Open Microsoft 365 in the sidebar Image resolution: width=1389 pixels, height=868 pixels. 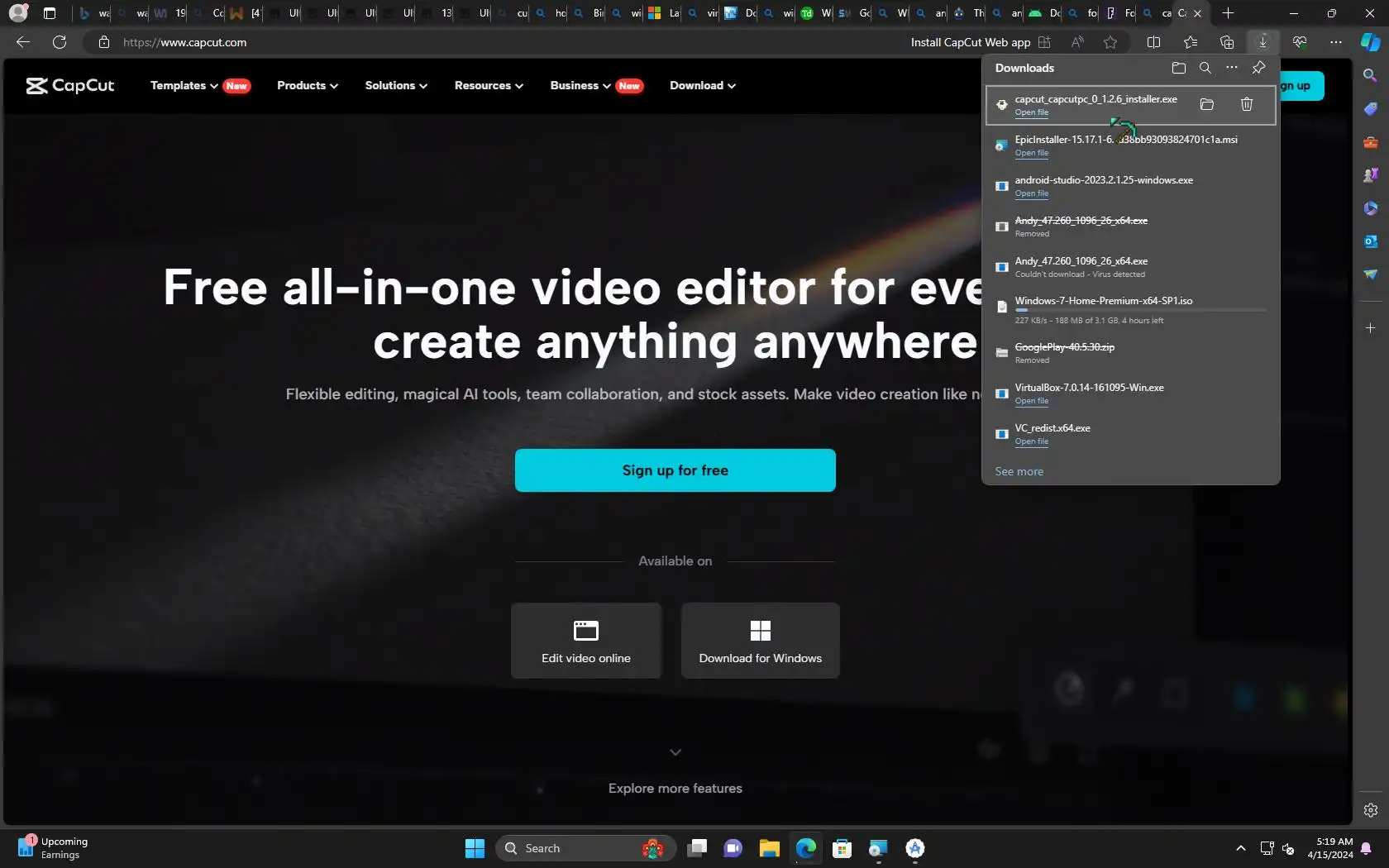click(x=1371, y=207)
